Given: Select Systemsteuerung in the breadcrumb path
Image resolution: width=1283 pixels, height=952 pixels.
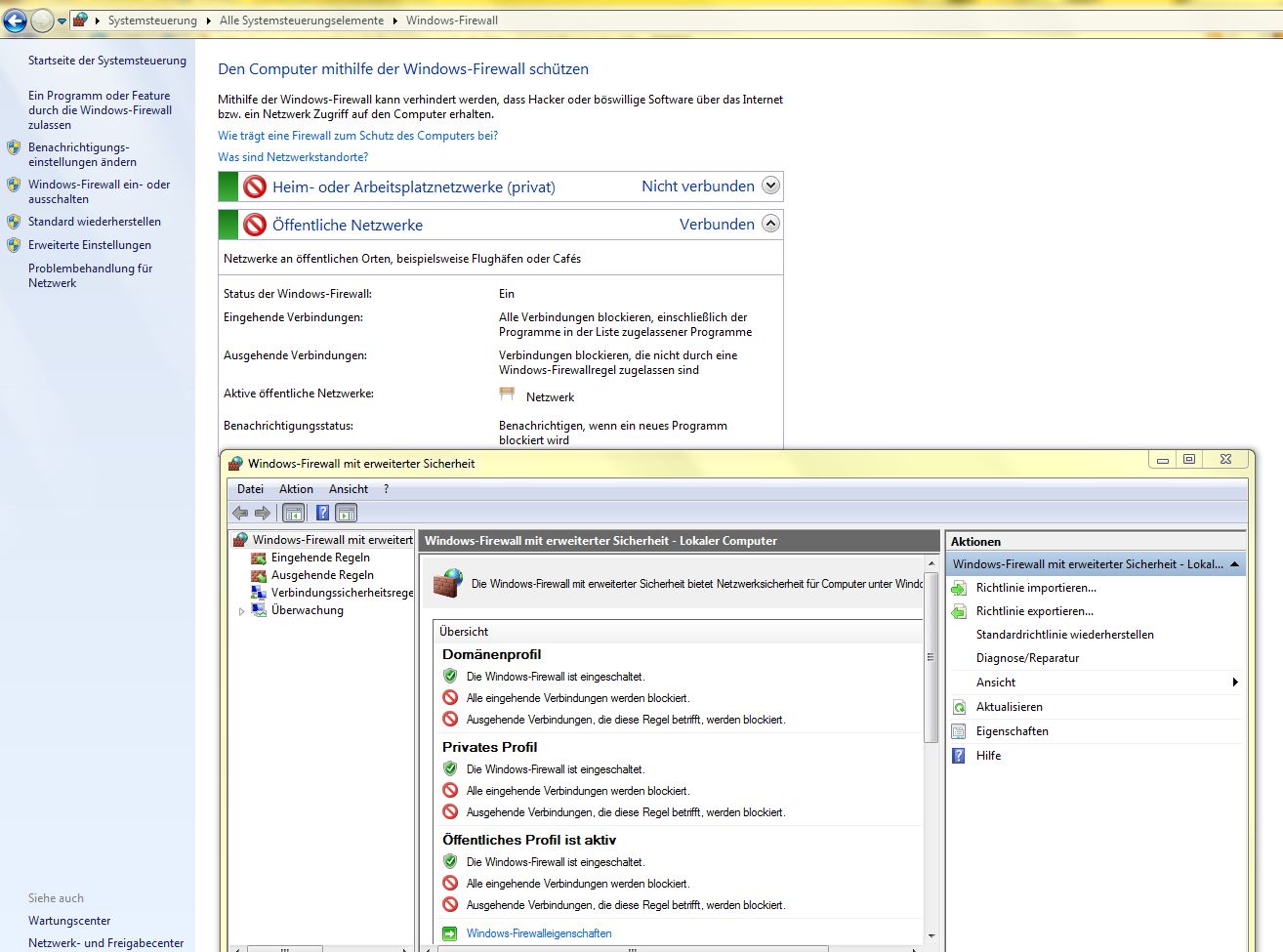Looking at the screenshot, I should (152, 21).
